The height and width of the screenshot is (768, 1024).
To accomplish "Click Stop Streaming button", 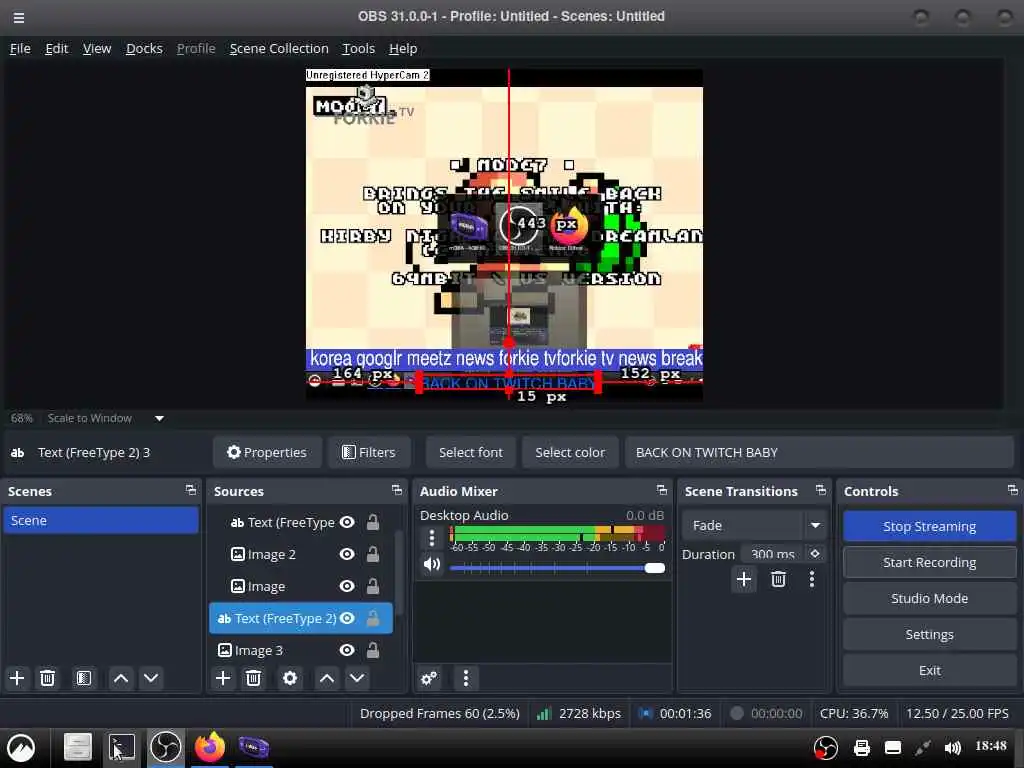I will pos(929,526).
